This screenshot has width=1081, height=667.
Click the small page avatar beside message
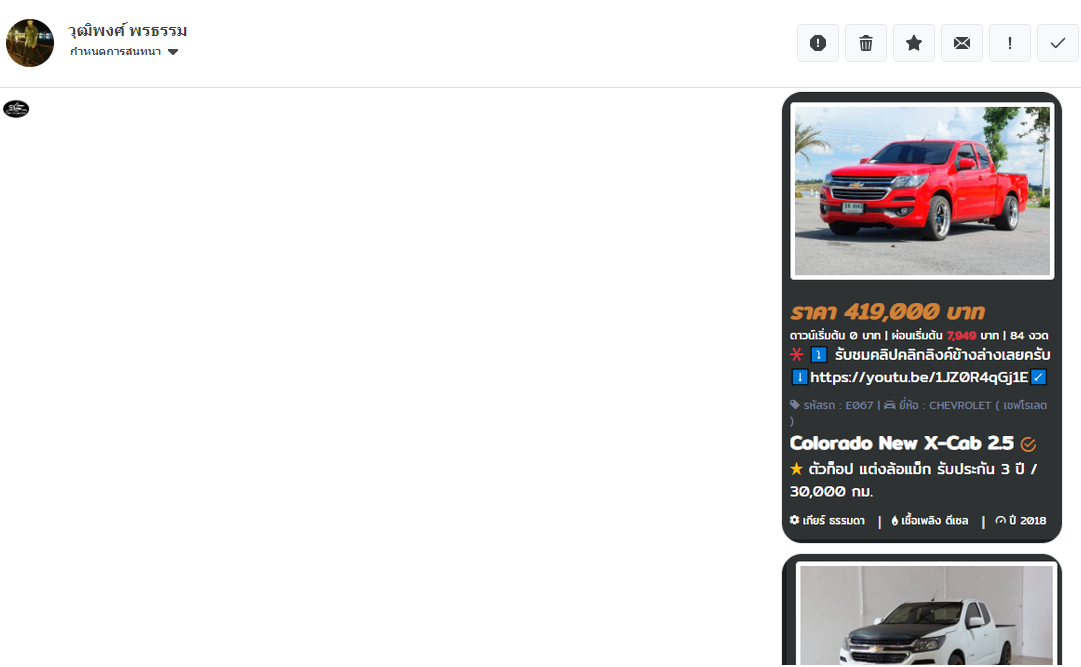(16, 109)
